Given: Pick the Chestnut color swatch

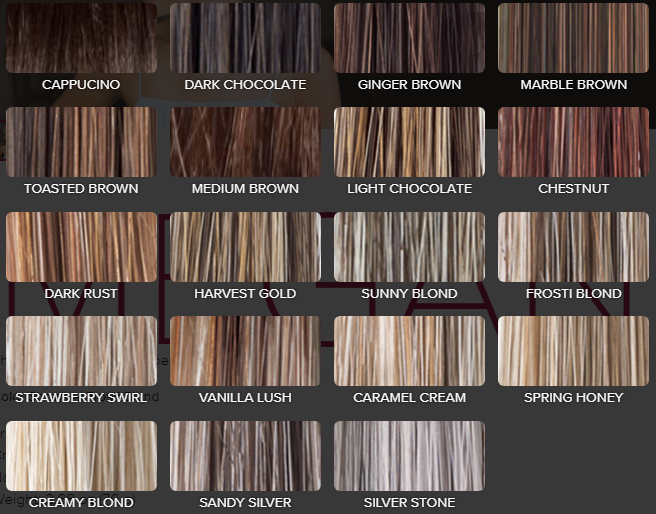Looking at the screenshot, I should point(573,142).
